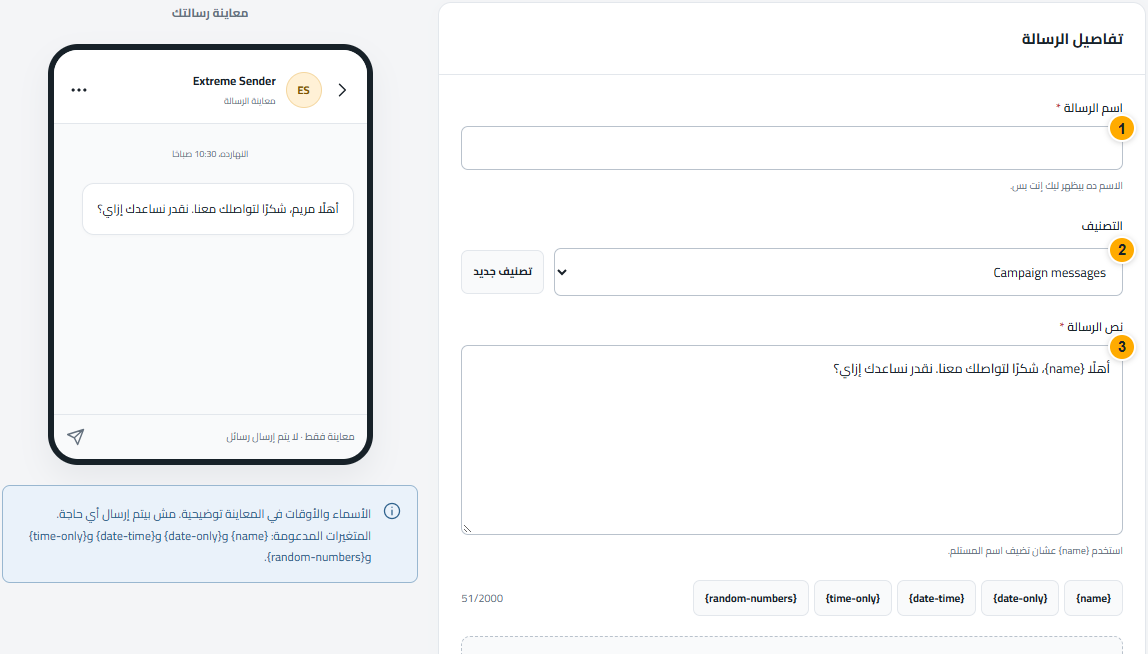Image resolution: width=1148 pixels, height=654 pixels.
Task: Click the معاينة الرسالة subtitle under Extreme Sender
Action: 250,101
